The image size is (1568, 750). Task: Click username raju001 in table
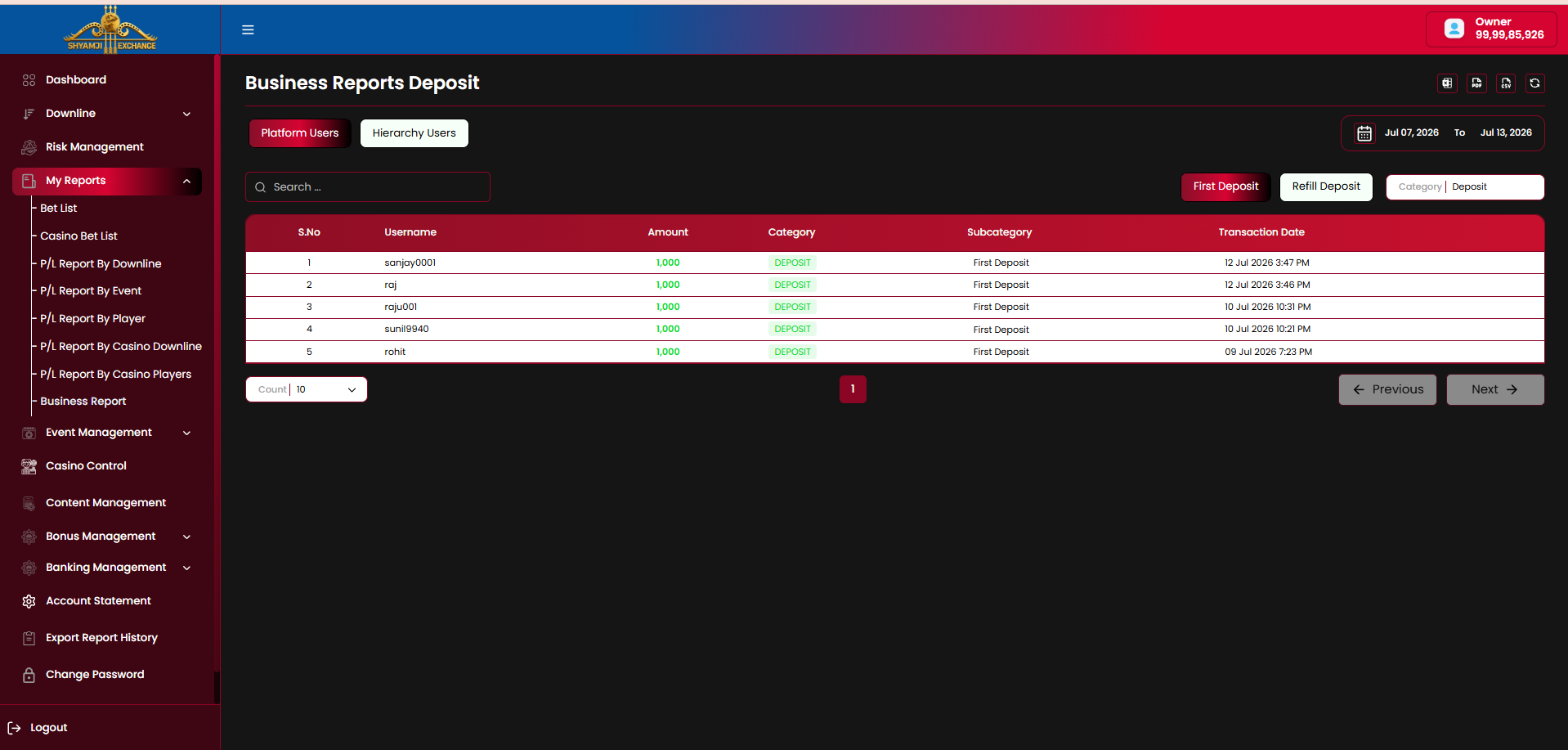(x=401, y=307)
